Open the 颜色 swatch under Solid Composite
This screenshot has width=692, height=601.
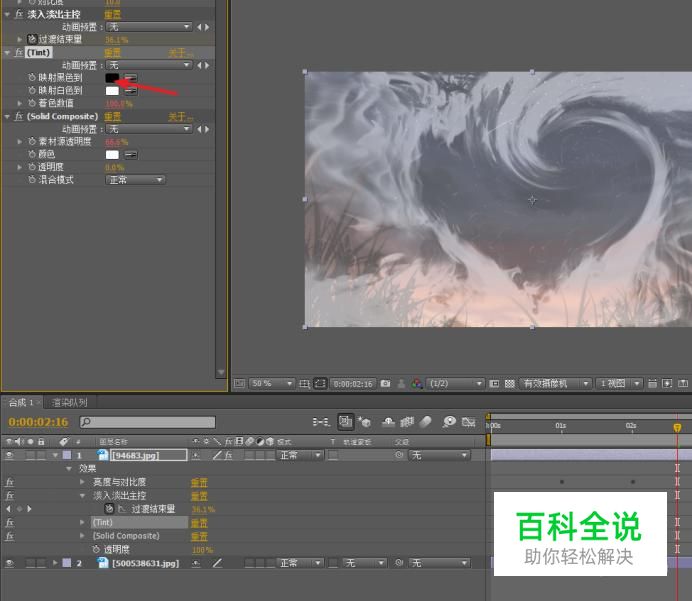[x=112, y=155]
